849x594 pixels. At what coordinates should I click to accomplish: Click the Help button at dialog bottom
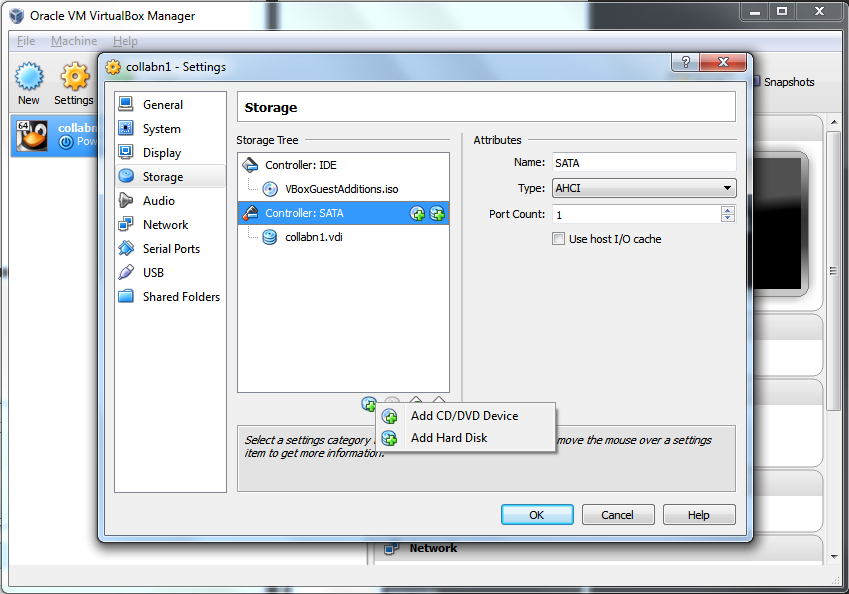[698, 515]
